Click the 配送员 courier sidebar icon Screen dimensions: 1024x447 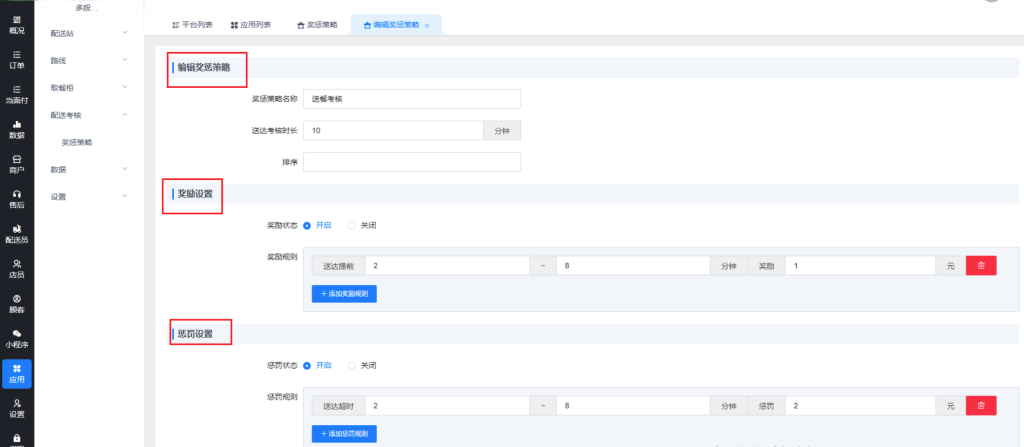pyautogui.click(x=16, y=234)
